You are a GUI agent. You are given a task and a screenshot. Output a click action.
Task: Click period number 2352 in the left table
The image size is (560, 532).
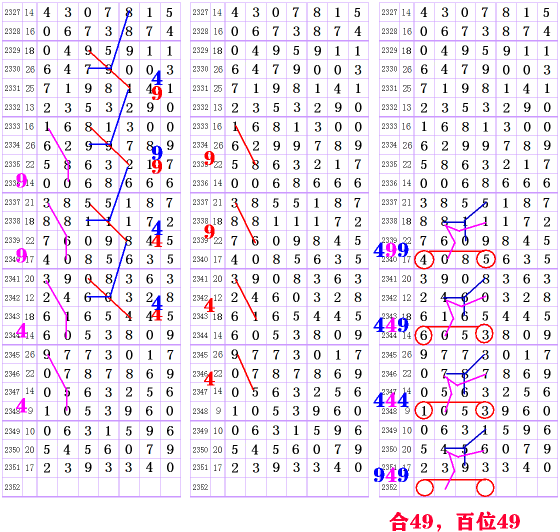(x=12, y=487)
